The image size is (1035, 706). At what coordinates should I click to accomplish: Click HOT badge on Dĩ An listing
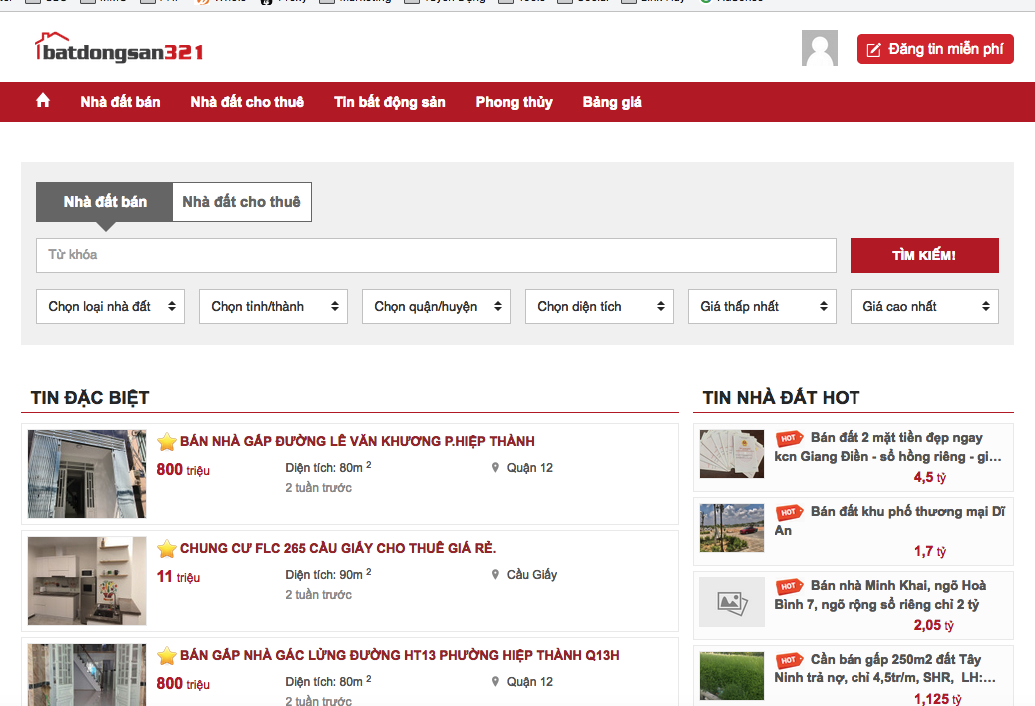(789, 512)
